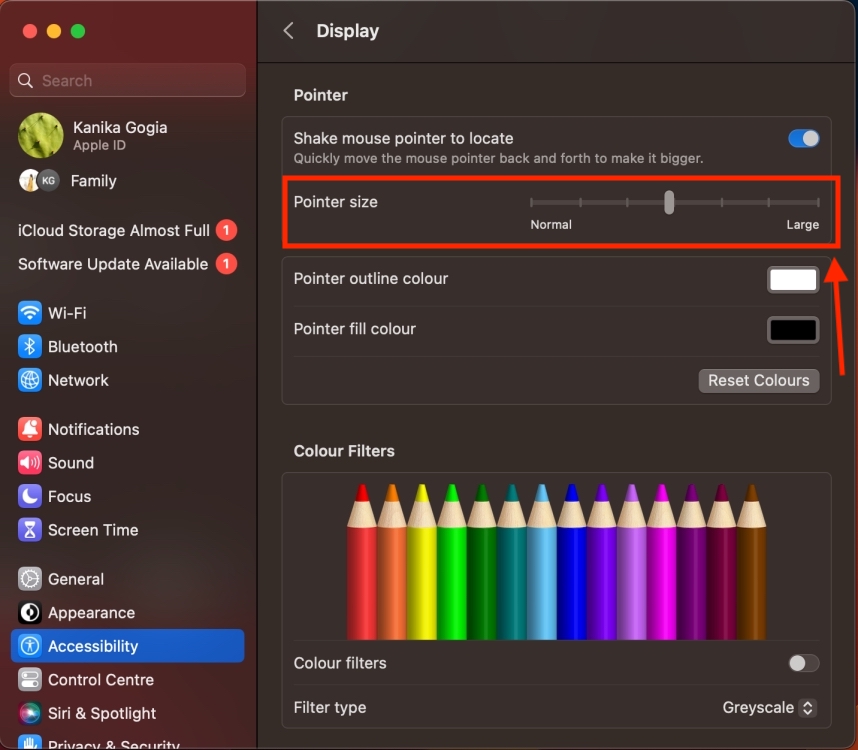
Task: Open Notifications settings
Action: pyautogui.click(x=31, y=428)
